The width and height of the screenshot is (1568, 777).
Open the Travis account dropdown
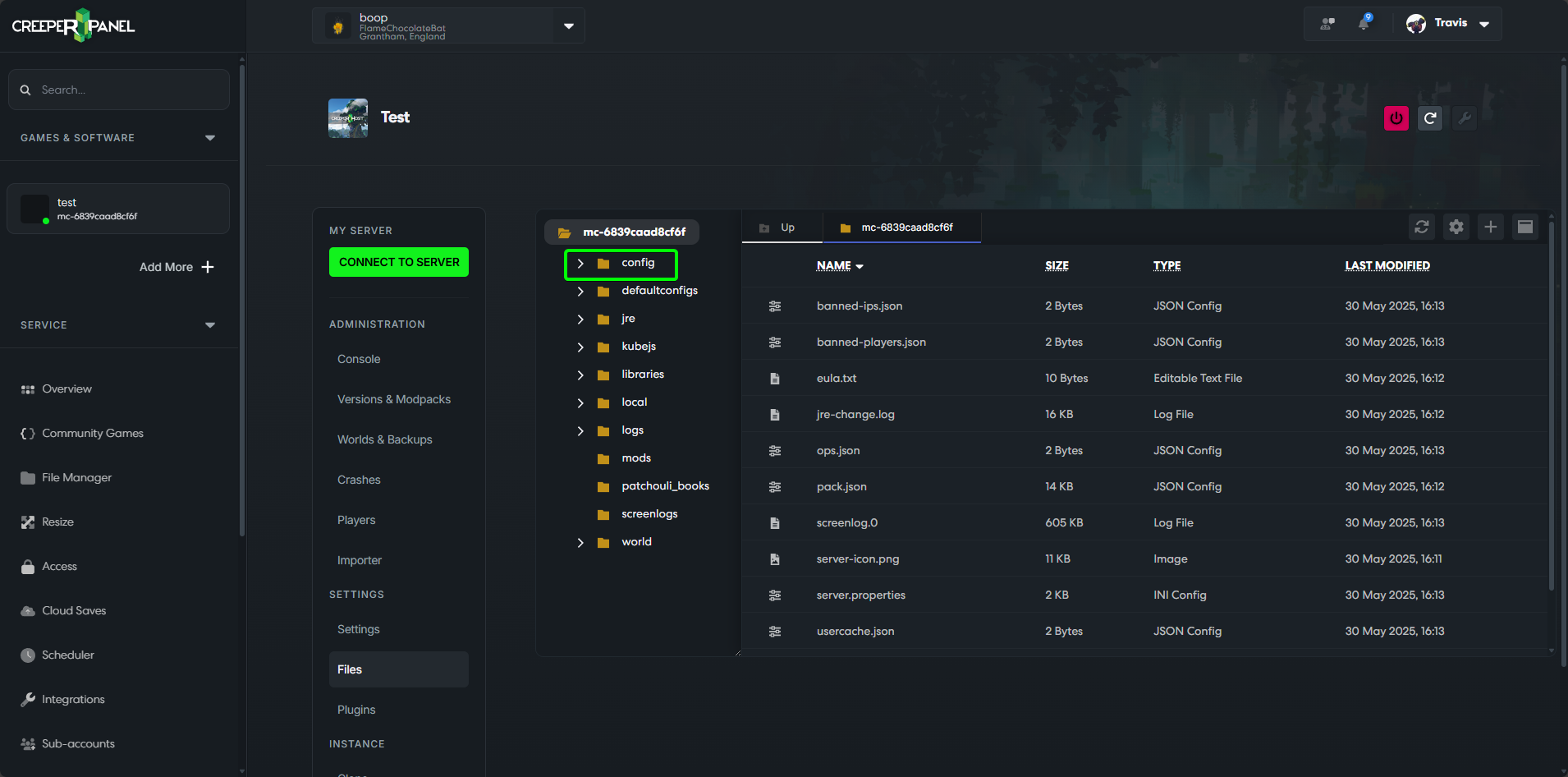1449,23
